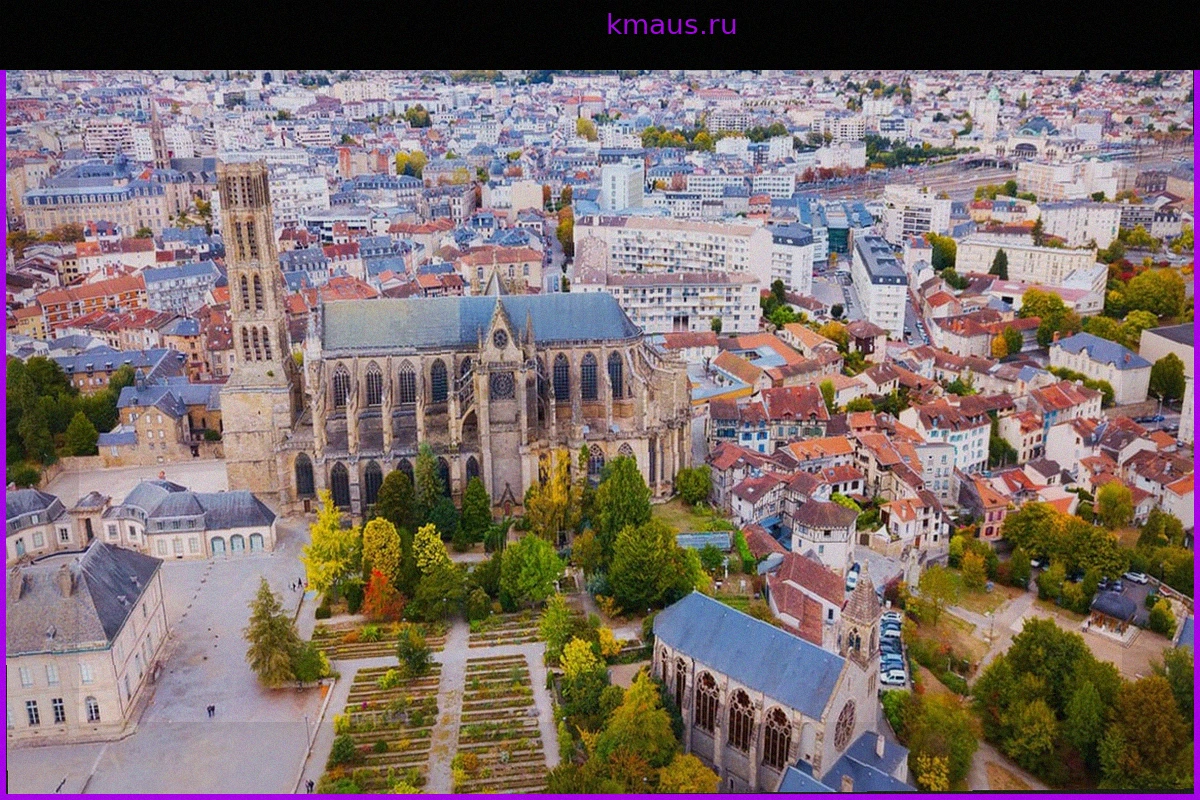Viewport: 1200px width, 800px height.
Task: Select the rose window on cathedral transept
Action: [x=502, y=385]
